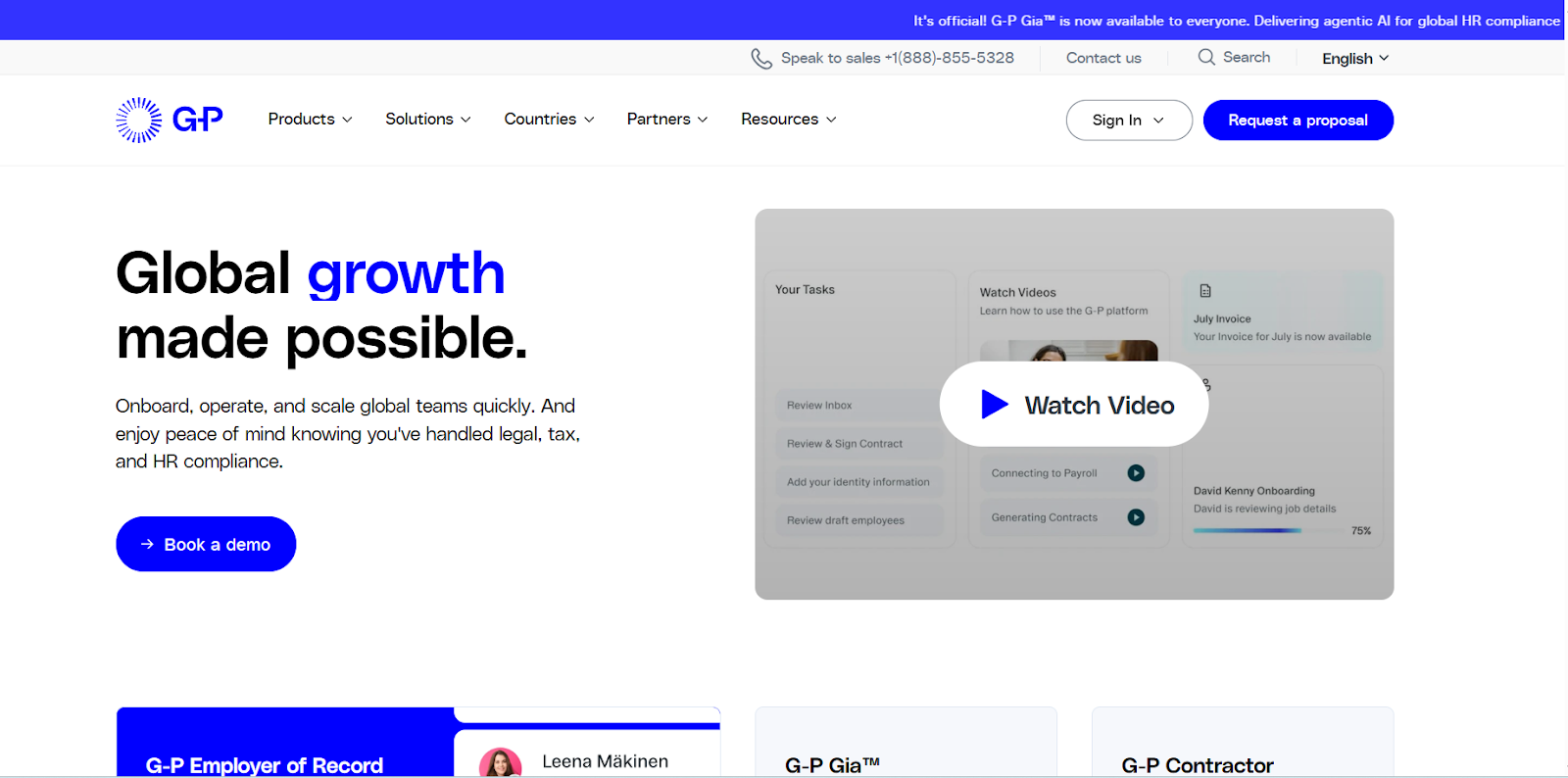Click Add your identity information task

859,481
